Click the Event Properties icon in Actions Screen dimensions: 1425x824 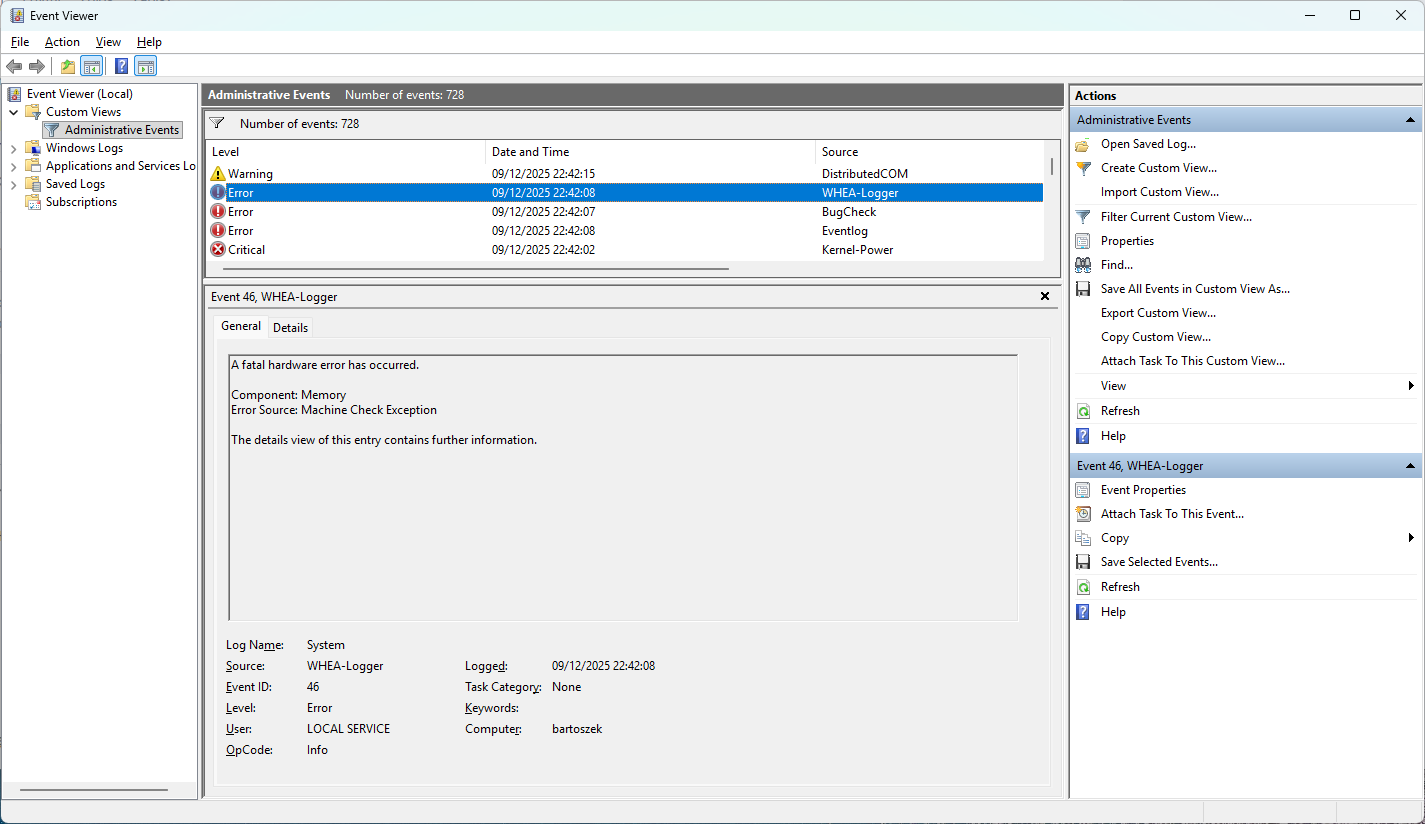coord(1082,490)
